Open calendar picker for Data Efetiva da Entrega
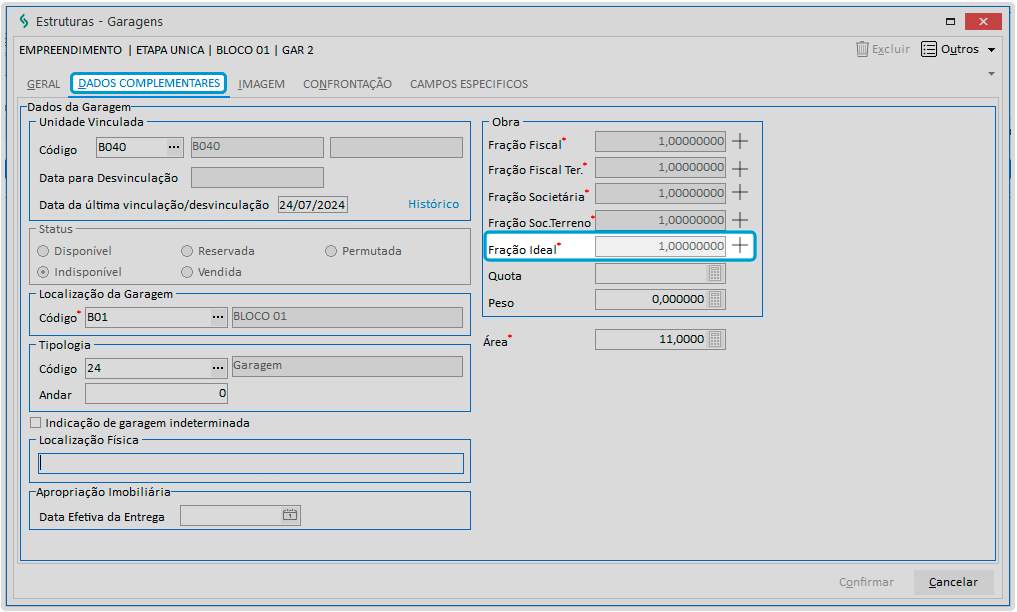Screen dimensions: 1017x612 click(290, 515)
